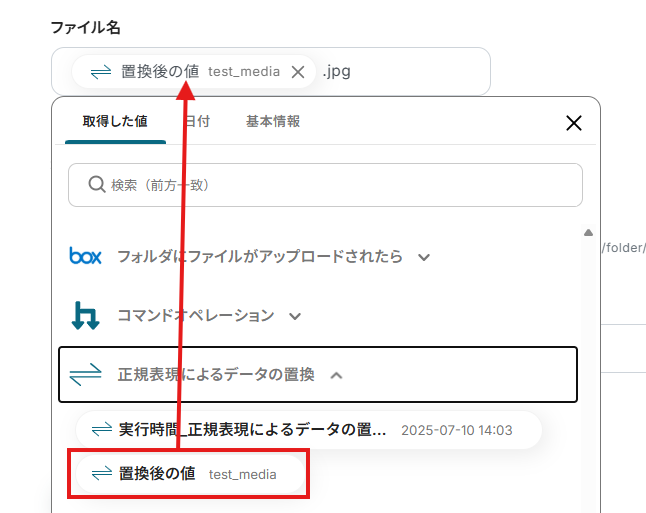Close the value picker panel

click(x=573, y=123)
